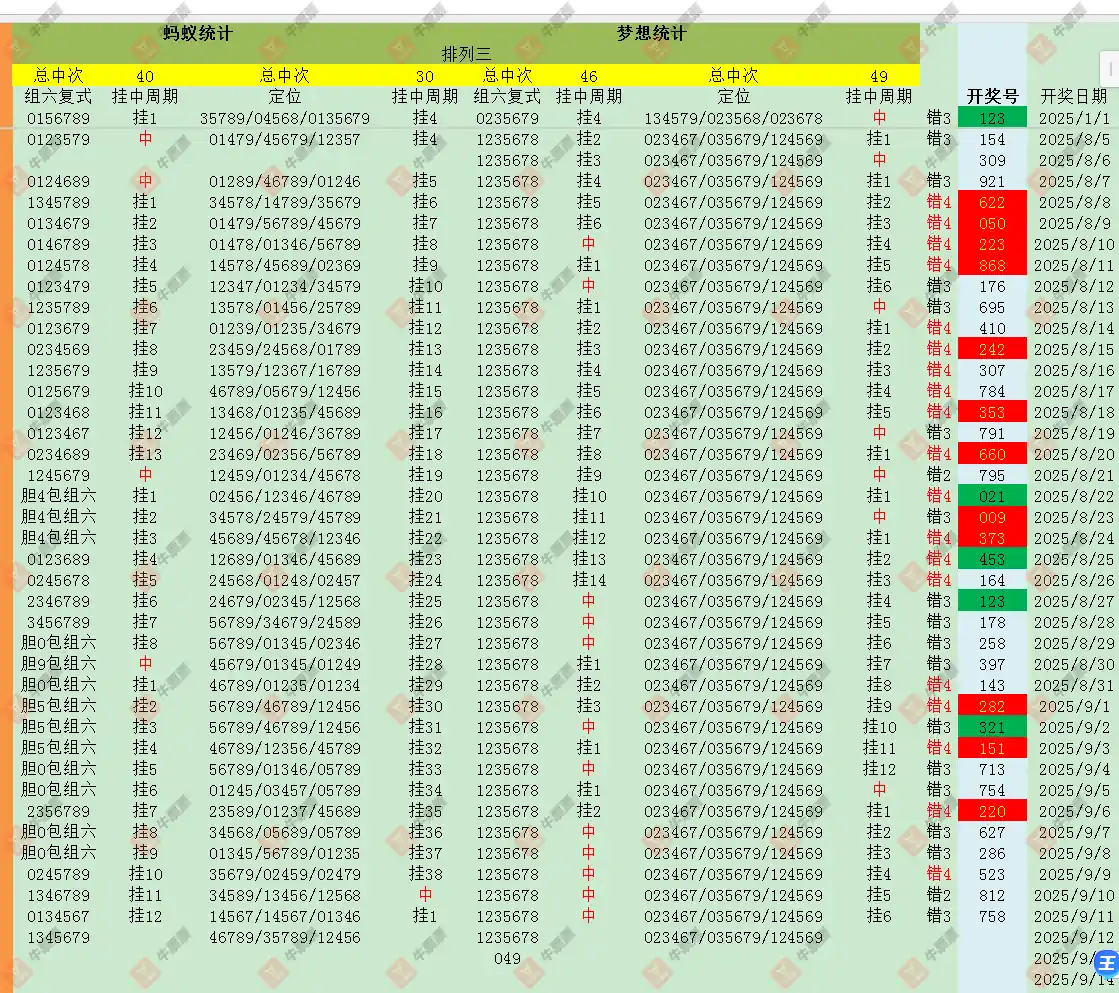Select the 挂38 cycle cell
This screenshot has width=1119, height=993.
(x=425, y=874)
